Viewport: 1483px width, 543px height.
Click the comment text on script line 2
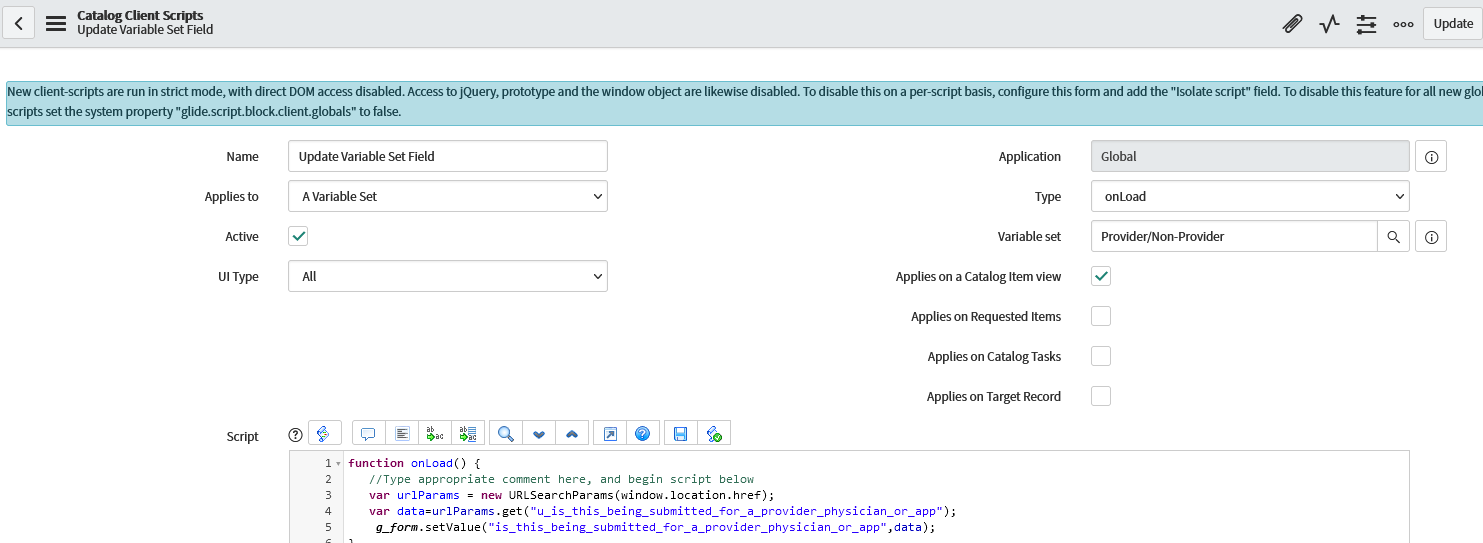click(x=561, y=479)
